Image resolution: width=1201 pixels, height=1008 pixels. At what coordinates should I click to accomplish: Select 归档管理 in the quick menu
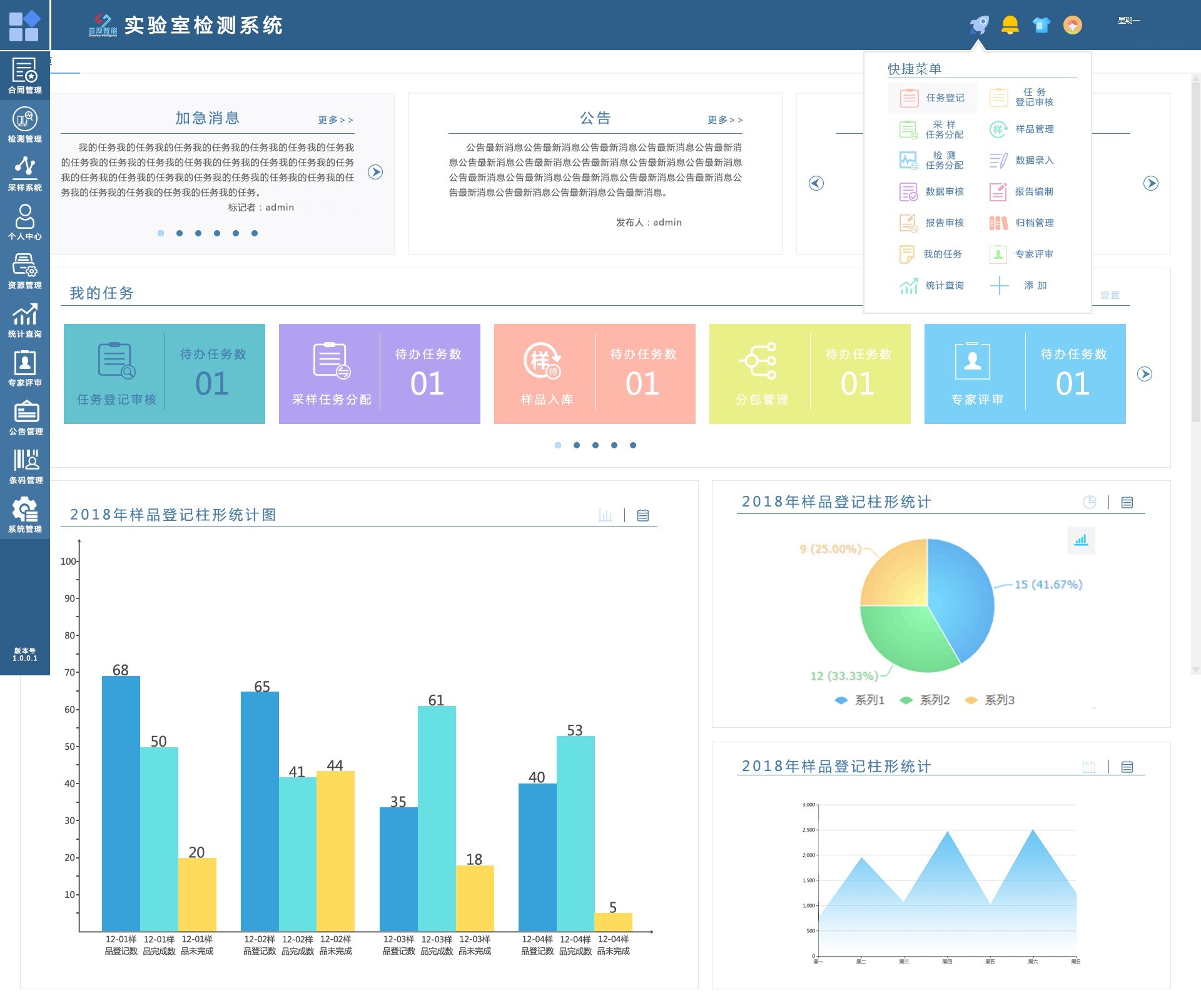coord(1021,223)
